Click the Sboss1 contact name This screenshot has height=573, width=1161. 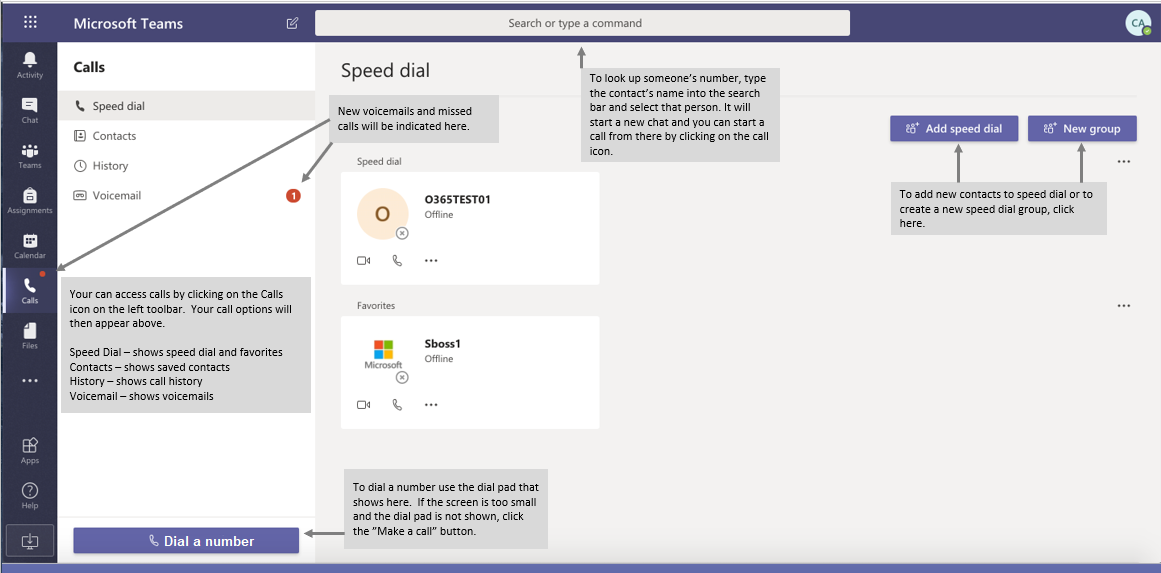click(x=443, y=344)
